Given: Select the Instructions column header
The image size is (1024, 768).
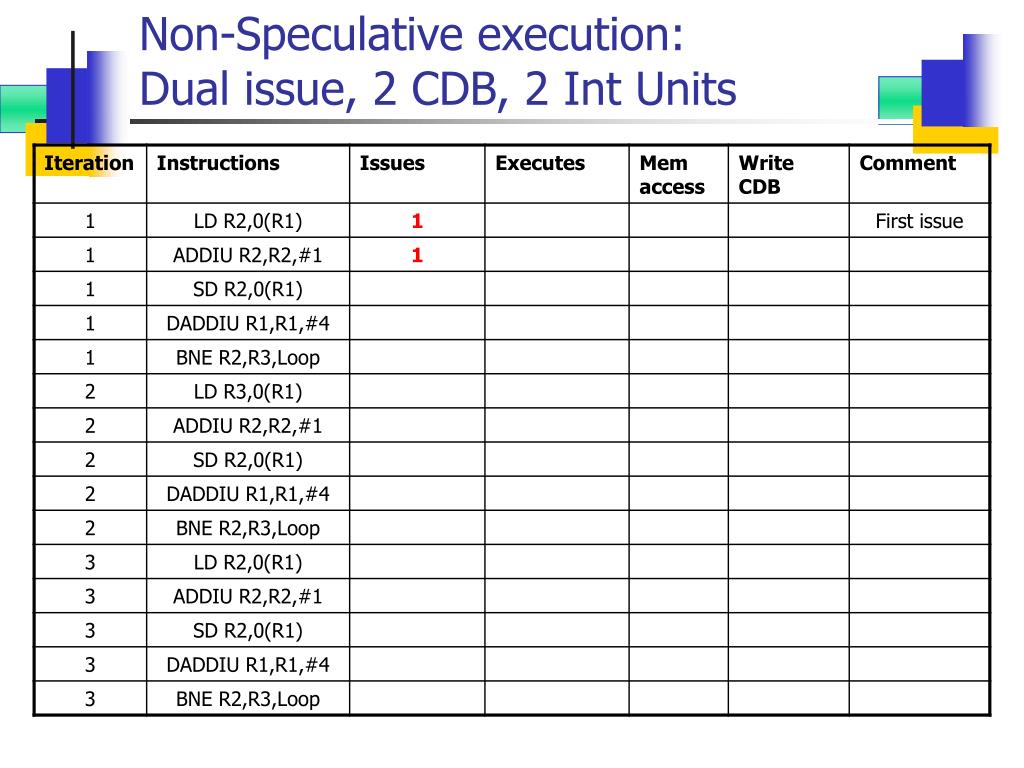Looking at the screenshot, I should (x=218, y=163).
